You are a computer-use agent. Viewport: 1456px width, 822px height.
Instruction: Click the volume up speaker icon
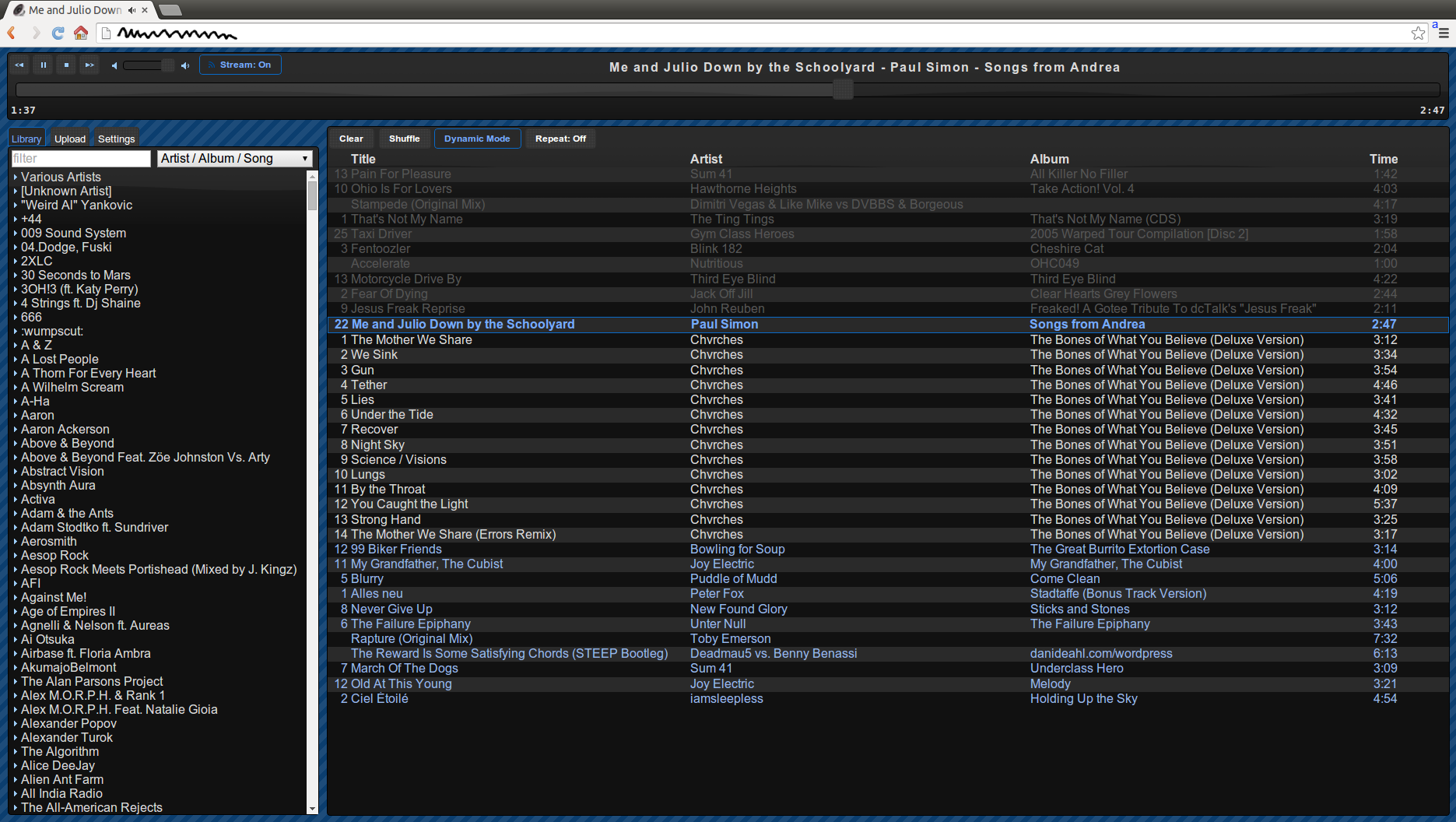[185, 65]
